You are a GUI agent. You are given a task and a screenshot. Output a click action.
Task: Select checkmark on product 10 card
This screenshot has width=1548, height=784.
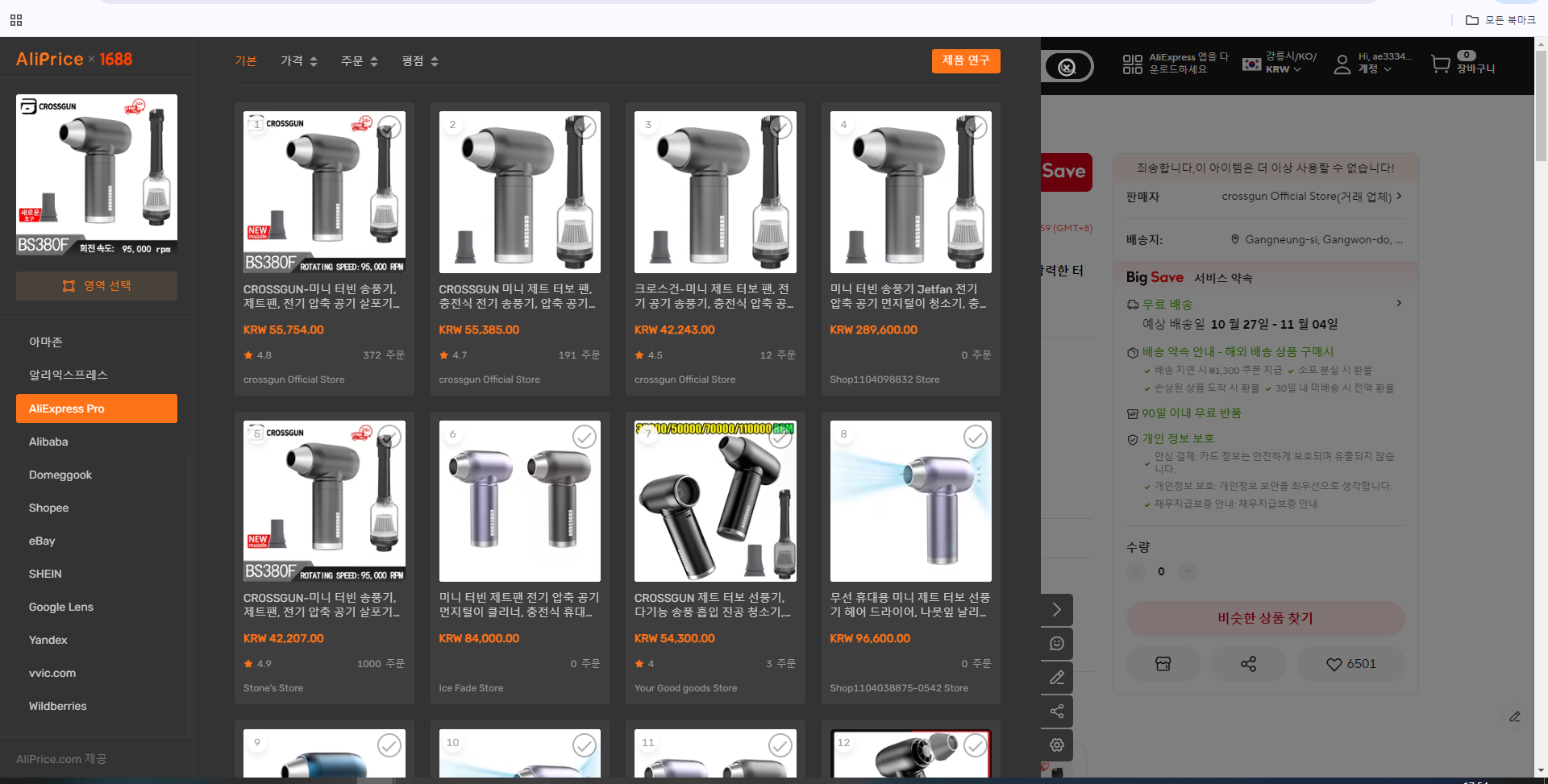pos(585,745)
